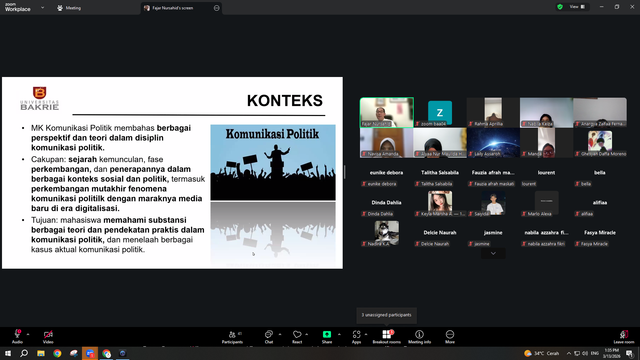Open Meeting info
This screenshot has width=640, height=360.
[419, 337]
